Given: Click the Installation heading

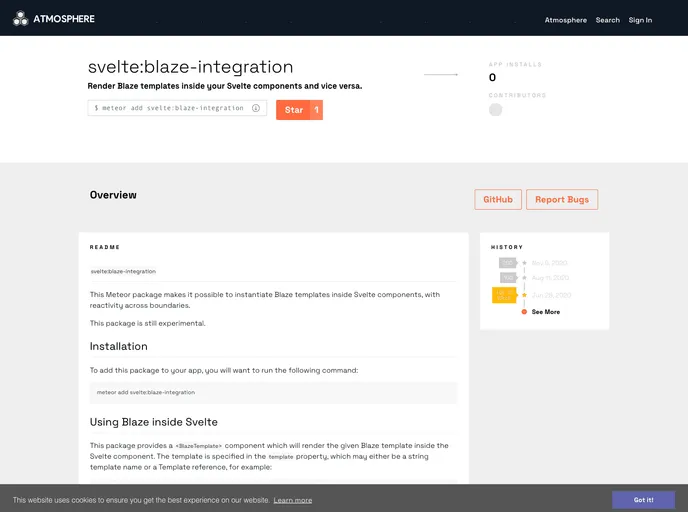Looking at the screenshot, I should coord(118,347).
